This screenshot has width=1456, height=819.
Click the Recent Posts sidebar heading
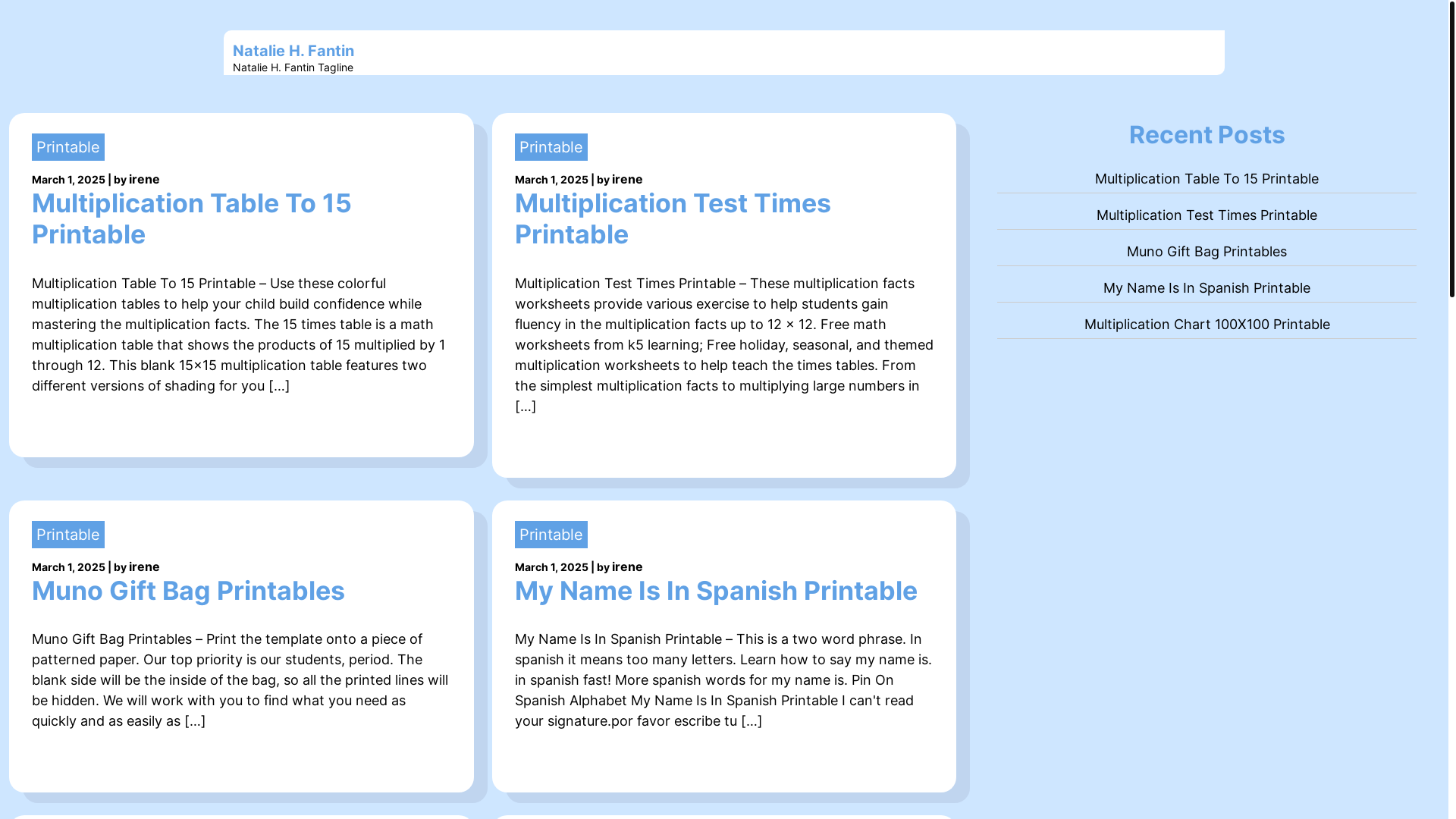[1207, 135]
